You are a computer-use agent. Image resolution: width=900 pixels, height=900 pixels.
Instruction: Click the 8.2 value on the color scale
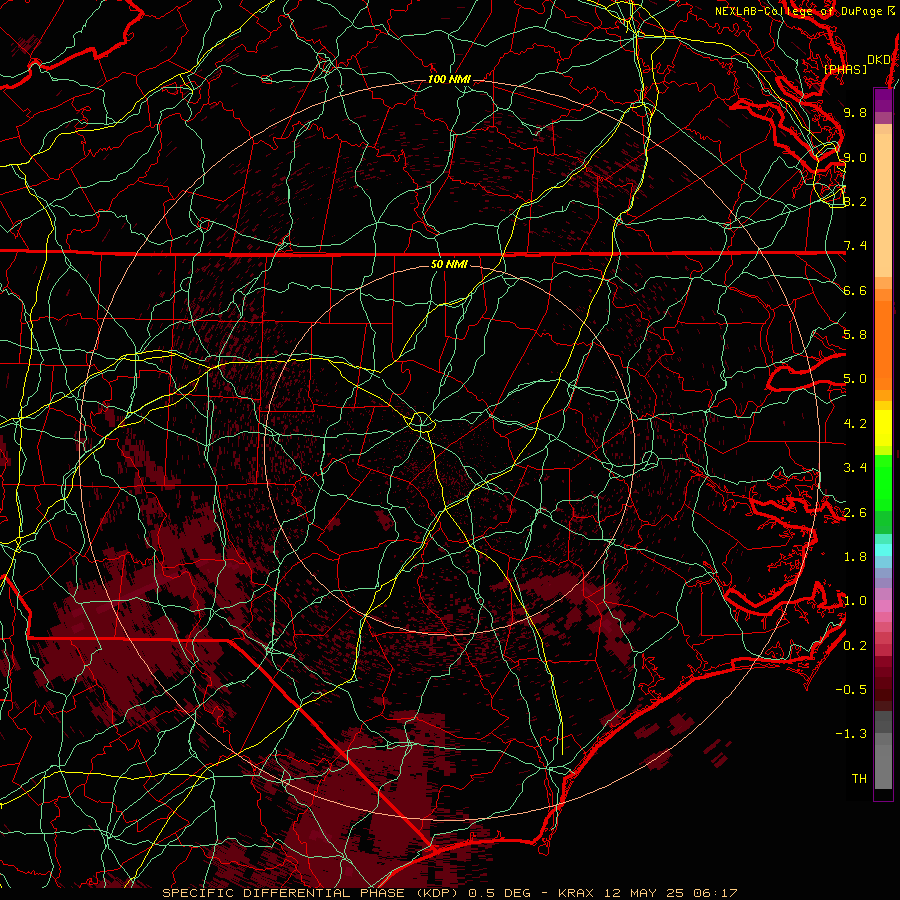[855, 201]
